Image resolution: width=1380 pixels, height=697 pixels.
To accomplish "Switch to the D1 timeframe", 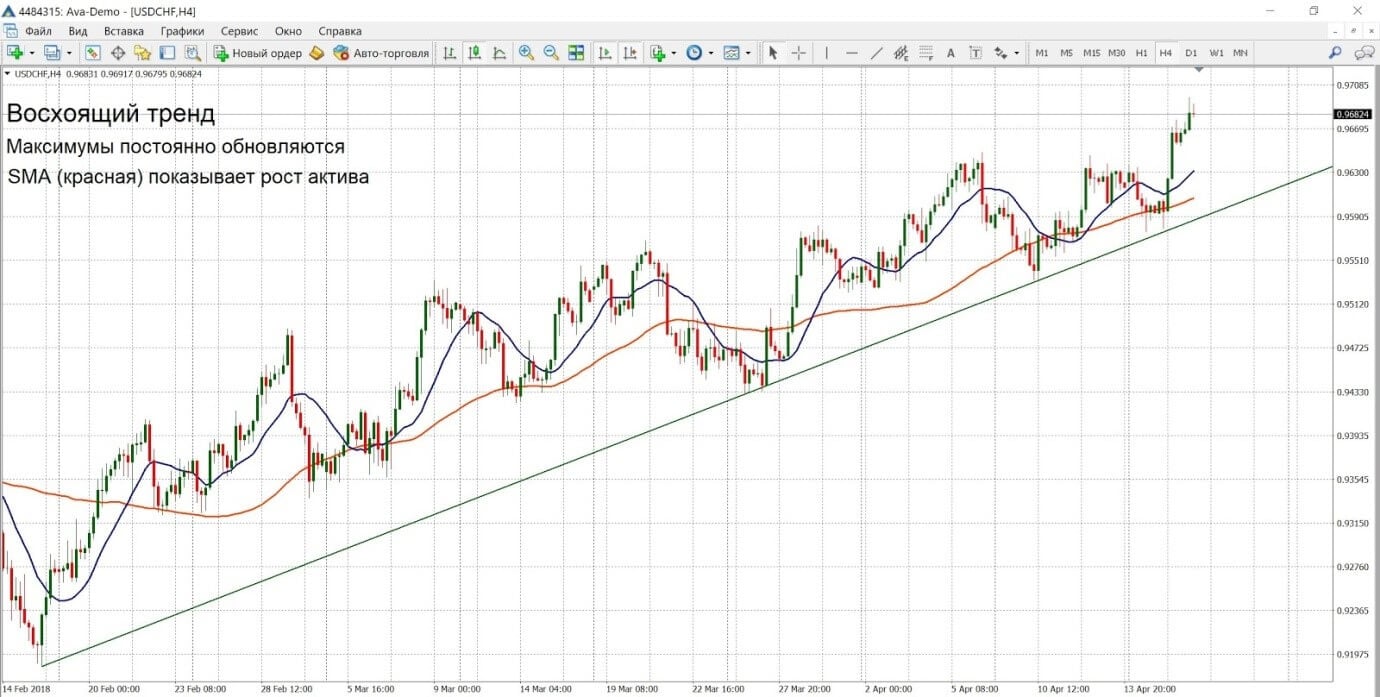I will tap(1191, 53).
